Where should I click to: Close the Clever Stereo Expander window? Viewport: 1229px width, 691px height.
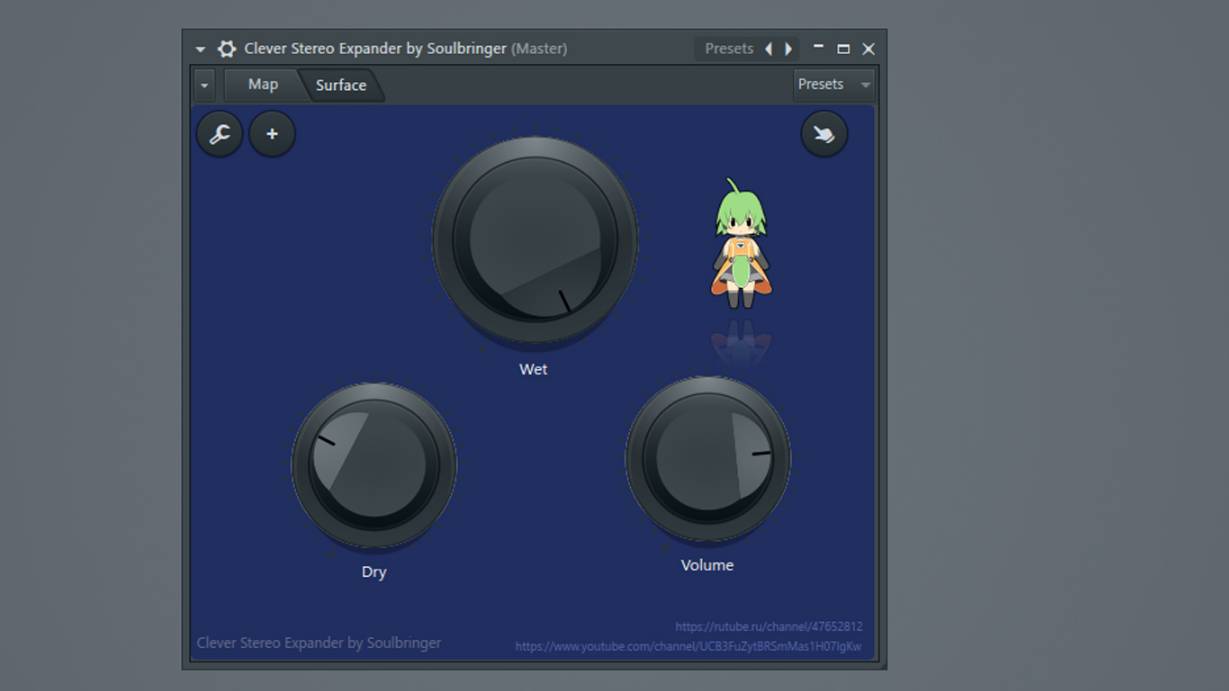[868, 48]
